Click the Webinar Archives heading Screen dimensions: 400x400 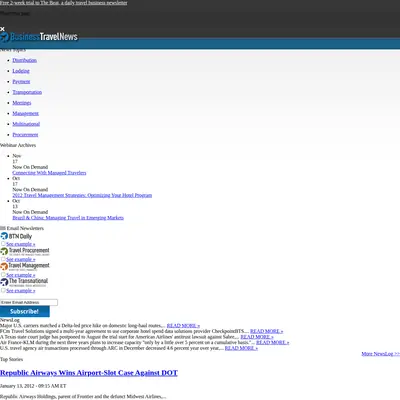18,145
